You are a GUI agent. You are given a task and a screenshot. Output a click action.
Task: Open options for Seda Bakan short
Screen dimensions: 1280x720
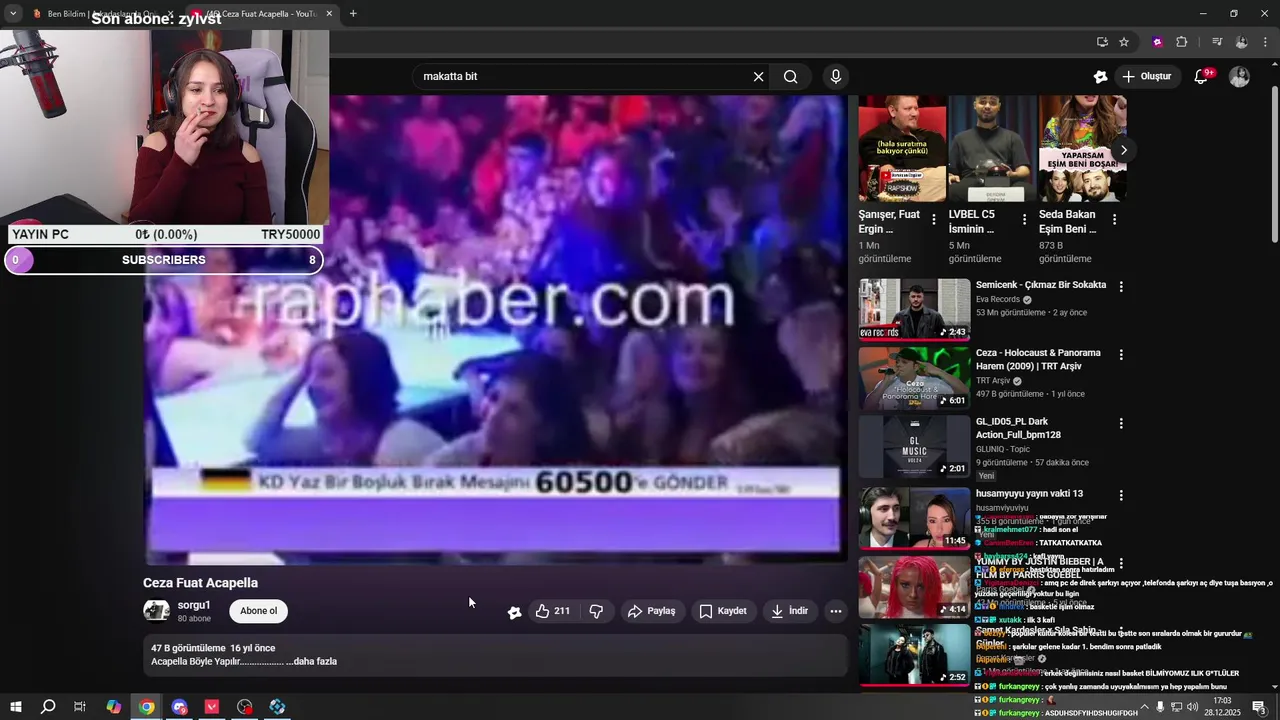pos(1114,219)
